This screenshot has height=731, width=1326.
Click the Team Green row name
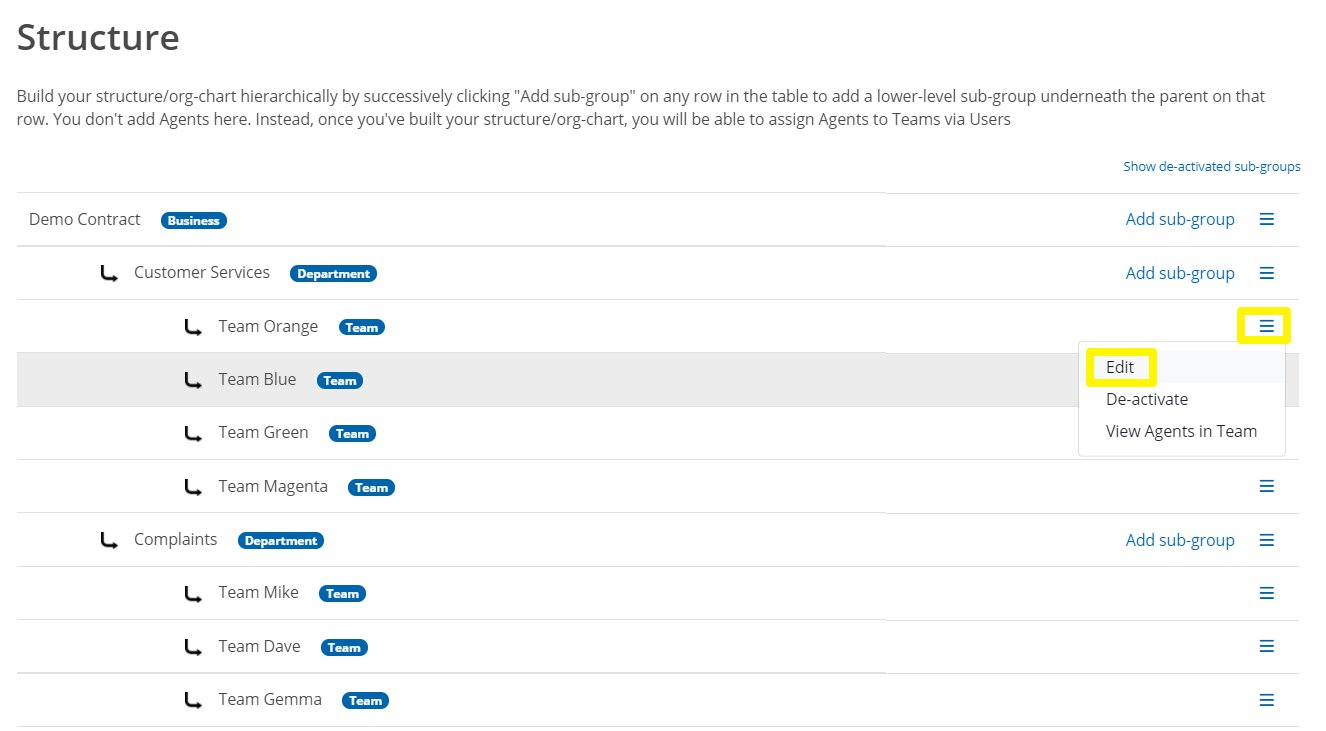263,432
